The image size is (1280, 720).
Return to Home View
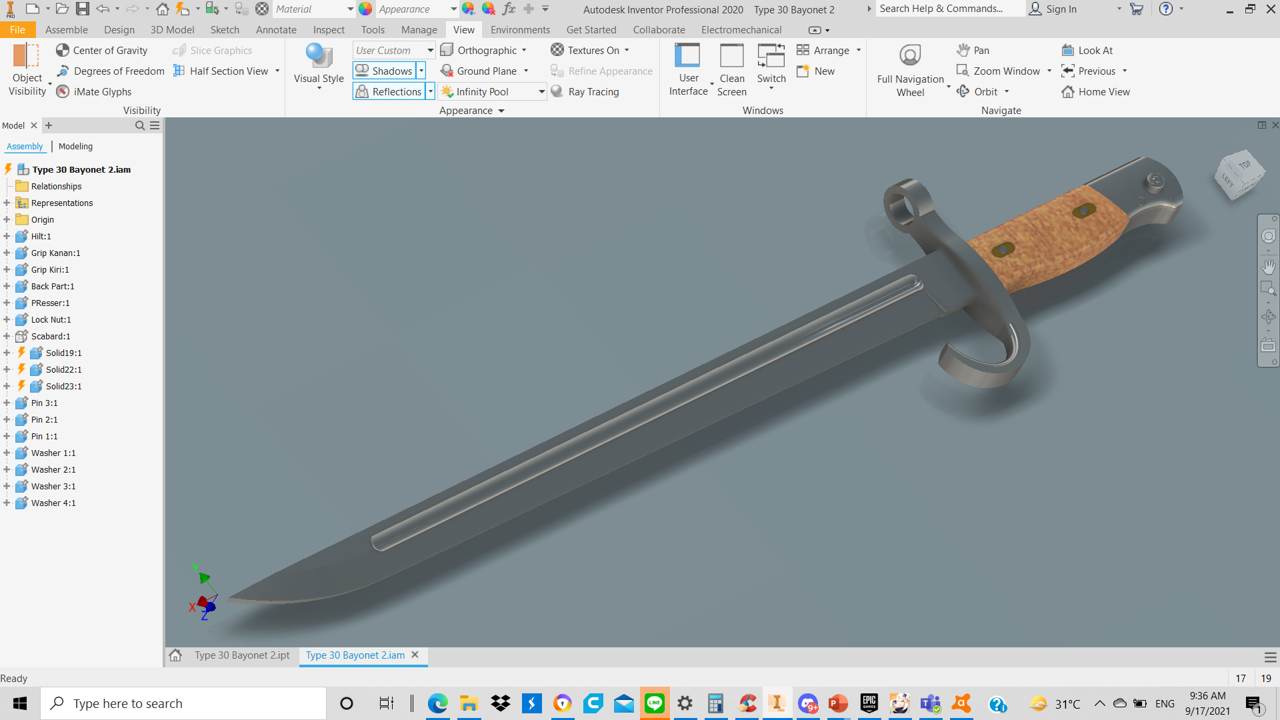(x=1095, y=92)
